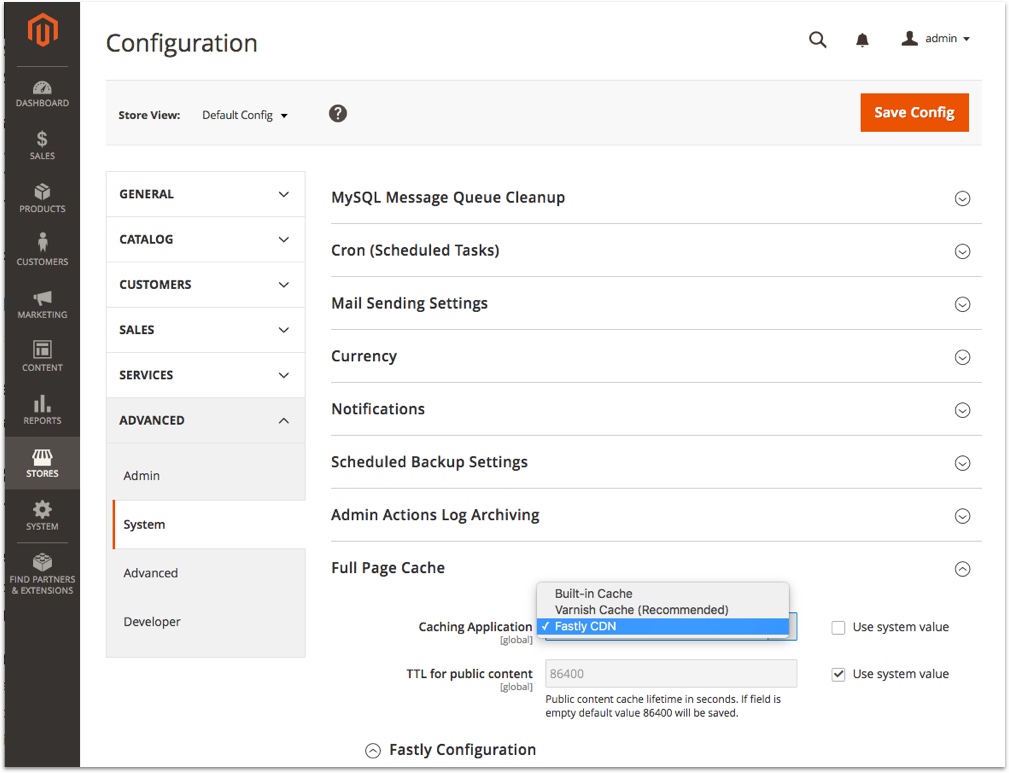Click the Magento logo icon
This screenshot has width=1009, height=773.
[x=42, y=33]
